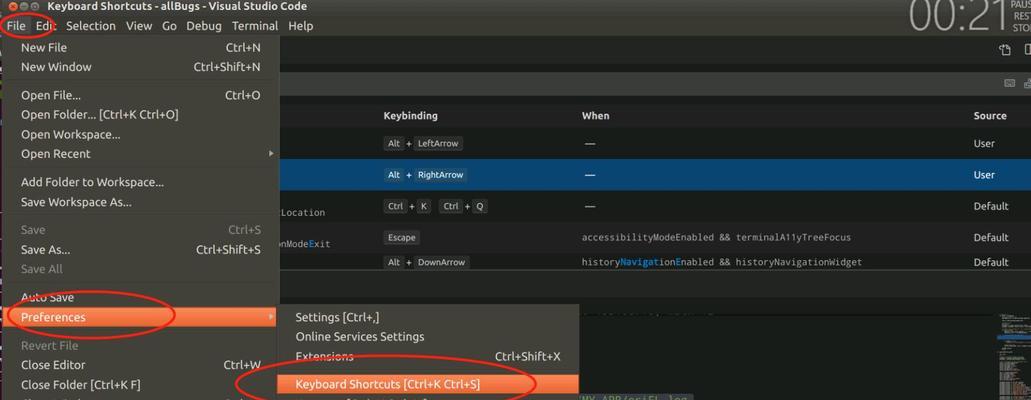Toggle Auto Save in File menu
The image size is (1031, 400).
(x=140, y=297)
